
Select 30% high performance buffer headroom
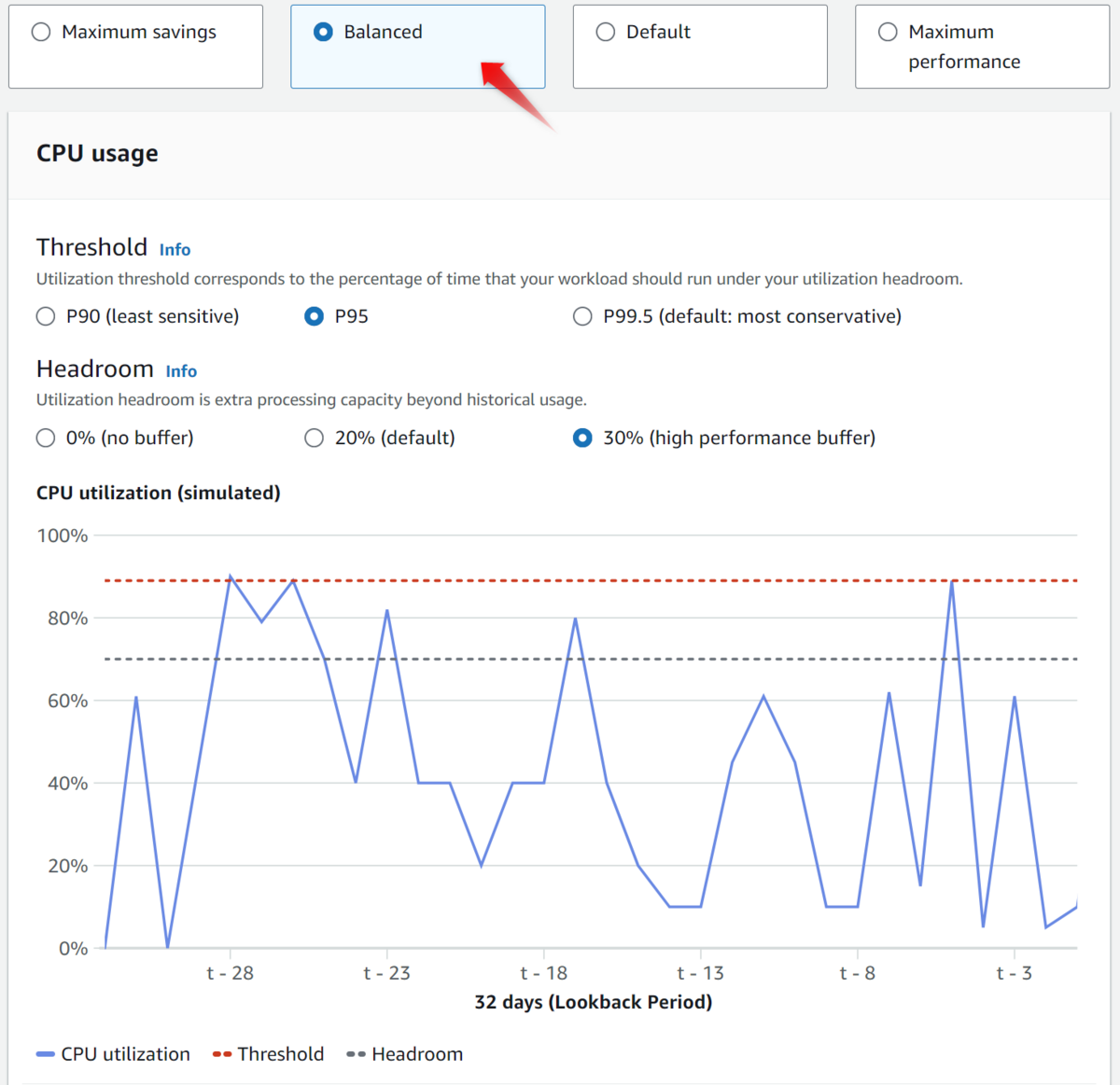tap(724, 438)
